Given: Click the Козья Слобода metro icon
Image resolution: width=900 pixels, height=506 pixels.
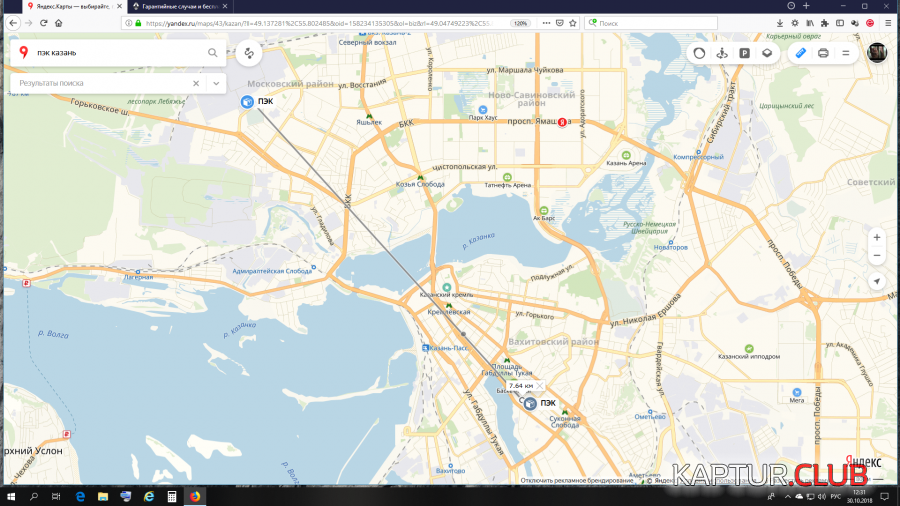Looking at the screenshot, I should coord(420,178).
